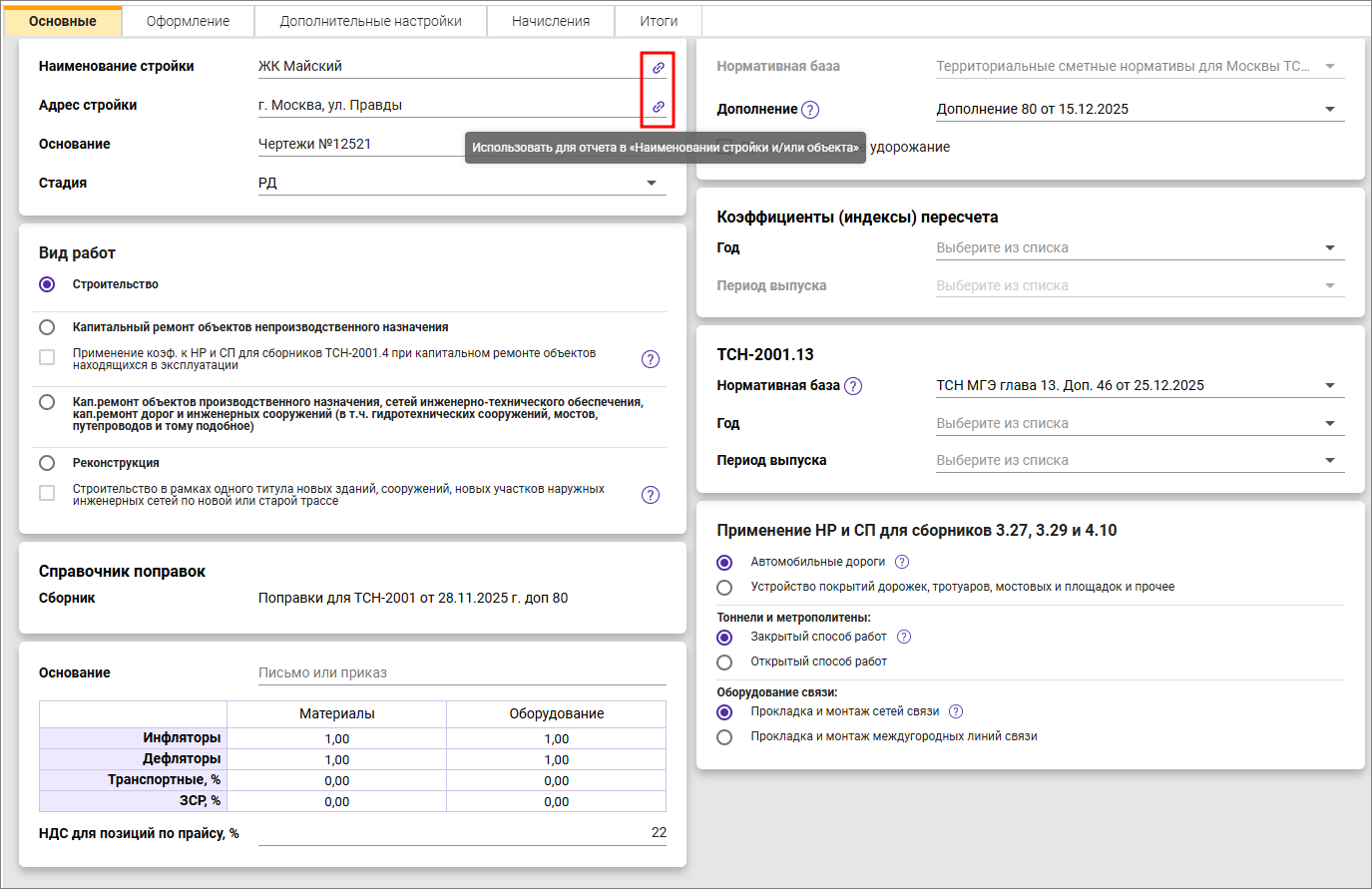The height and width of the screenshot is (889, 1372).
Task: Open the Начисления tab
Action: coord(551,21)
